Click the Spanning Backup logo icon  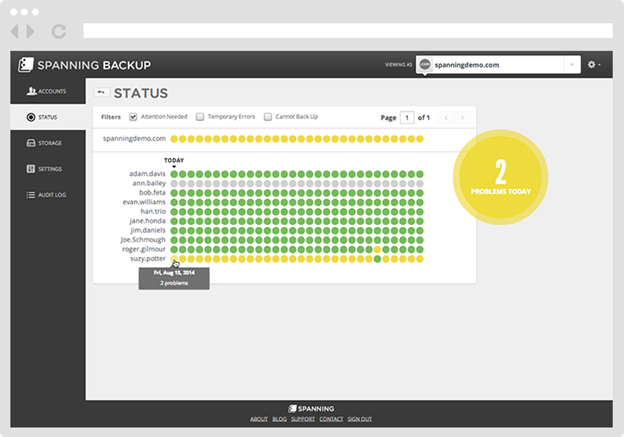25,65
